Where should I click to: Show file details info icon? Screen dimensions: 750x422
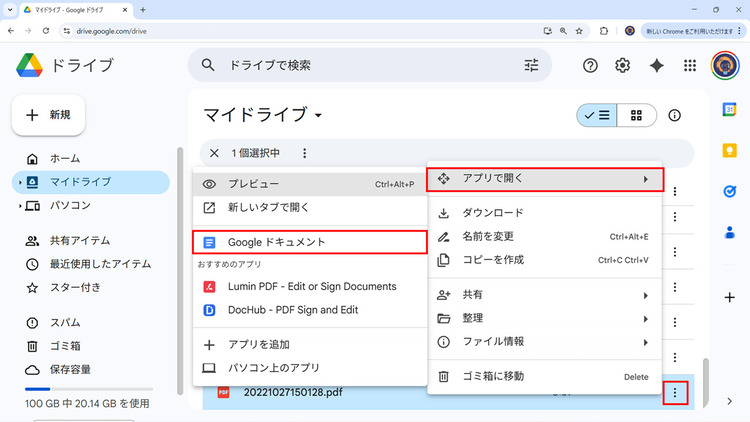(674, 115)
